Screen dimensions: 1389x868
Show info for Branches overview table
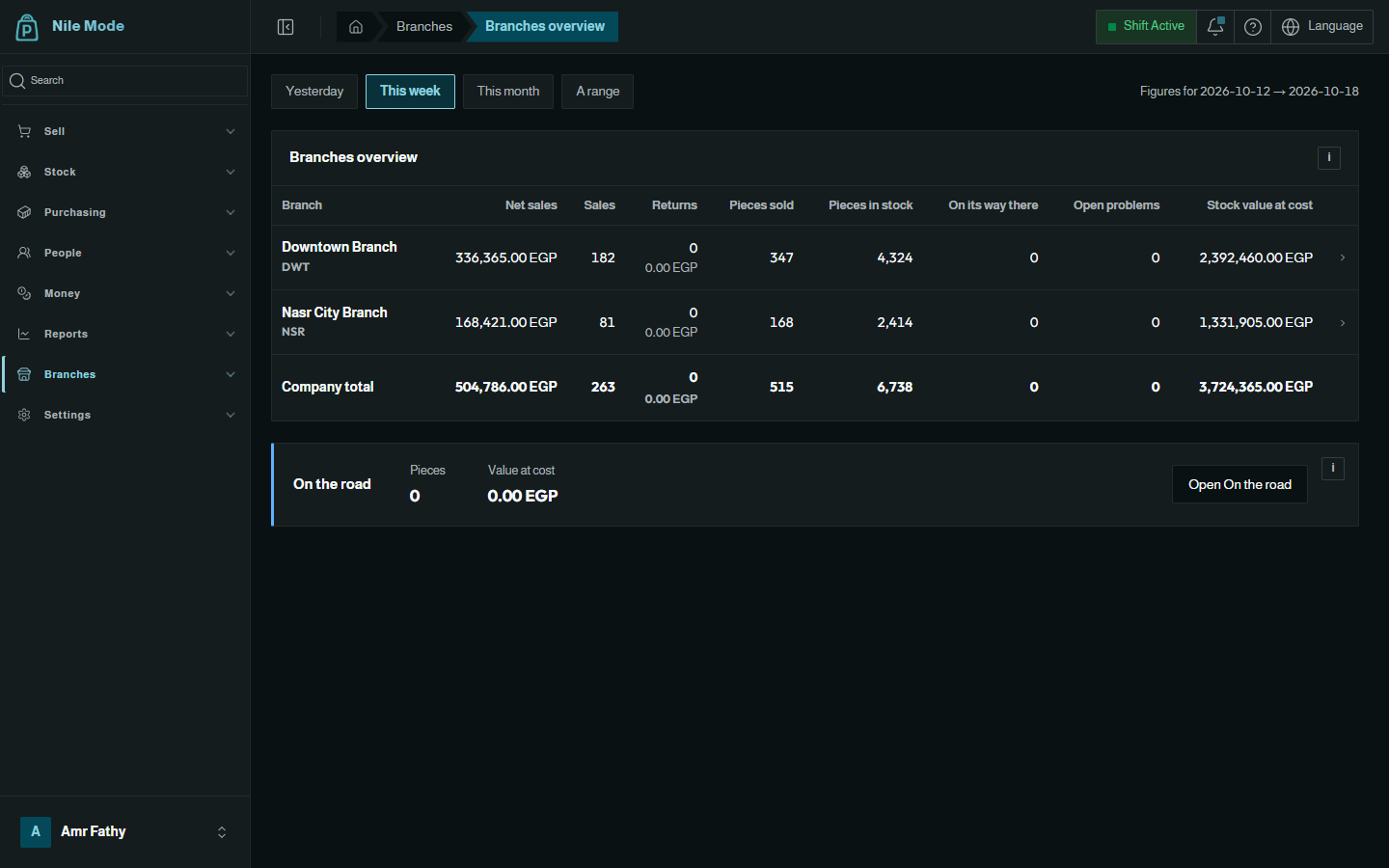[1329, 157]
